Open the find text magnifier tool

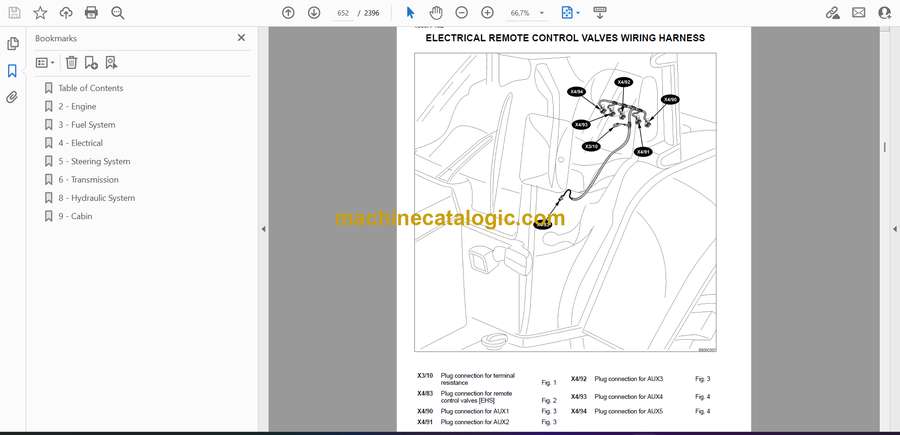(x=118, y=13)
